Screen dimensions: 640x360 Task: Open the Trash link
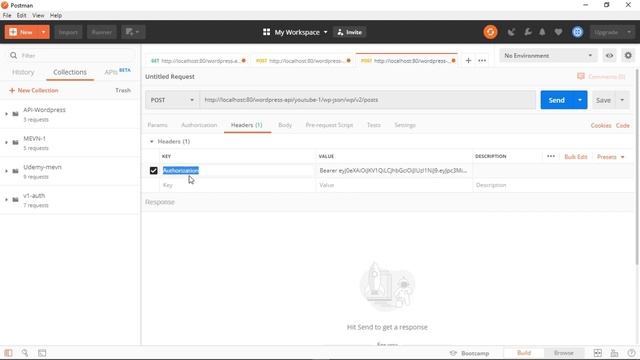coord(123,90)
